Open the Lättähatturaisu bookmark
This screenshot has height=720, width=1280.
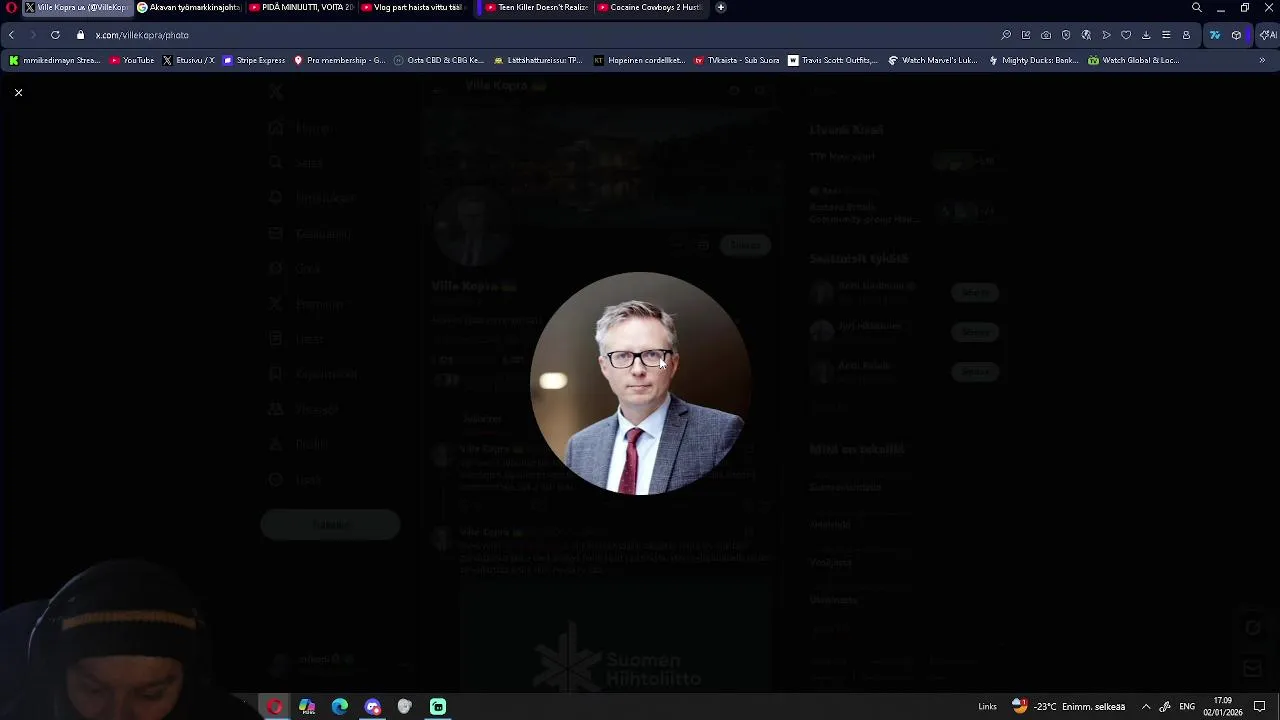(x=538, y=60)
